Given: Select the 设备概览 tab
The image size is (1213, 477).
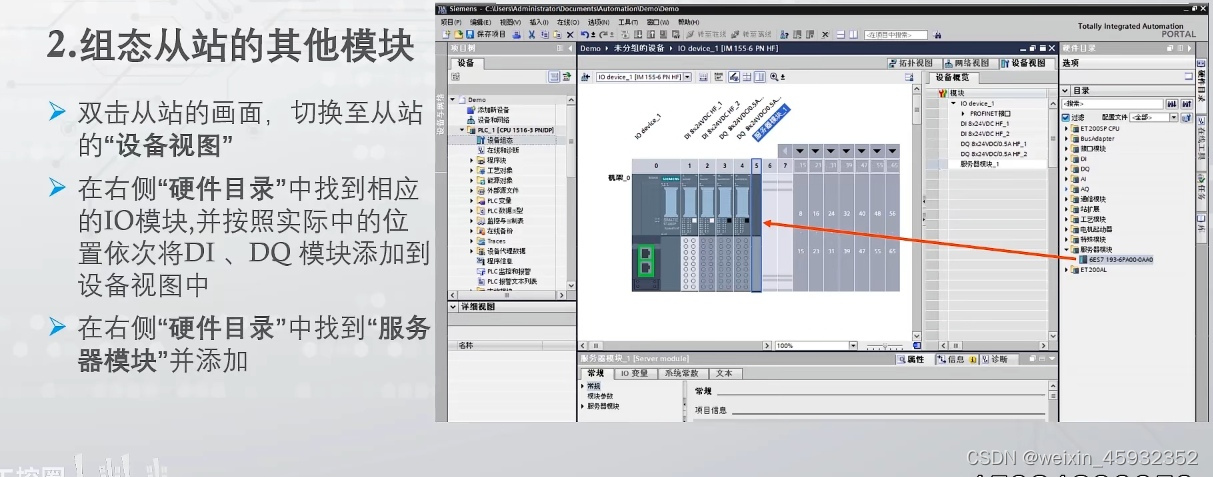Looking at the screenshot, I should [x=953, y=78].
